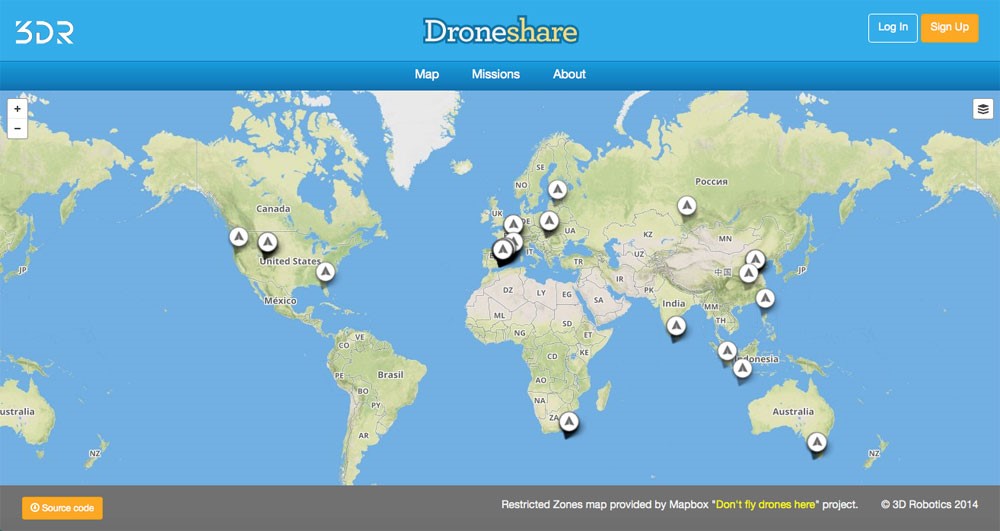1000x531 pixels.
Task: Select the drone marker near Sweden label
Action: pyautogui.click(x=557, y=189)
